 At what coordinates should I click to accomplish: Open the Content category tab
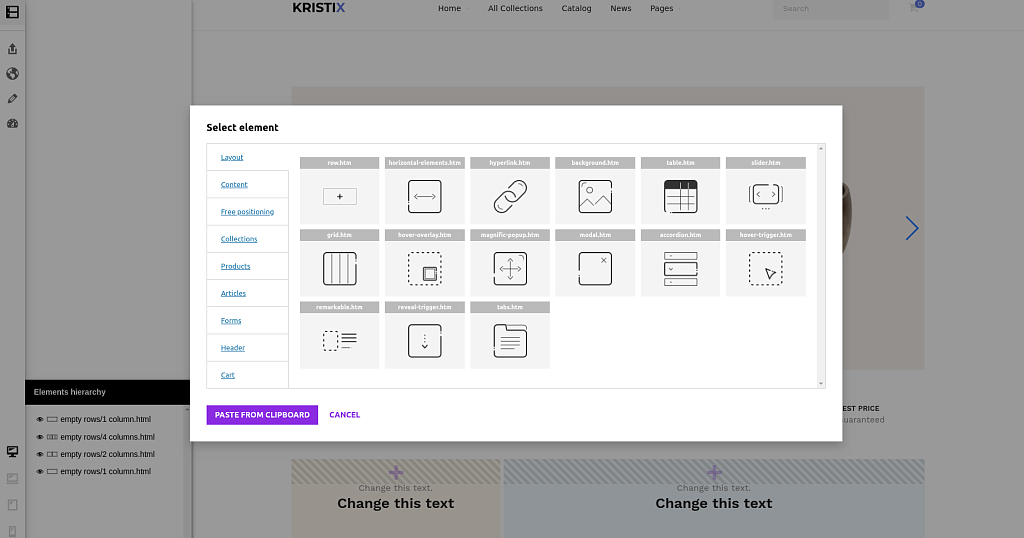[234, 185]
